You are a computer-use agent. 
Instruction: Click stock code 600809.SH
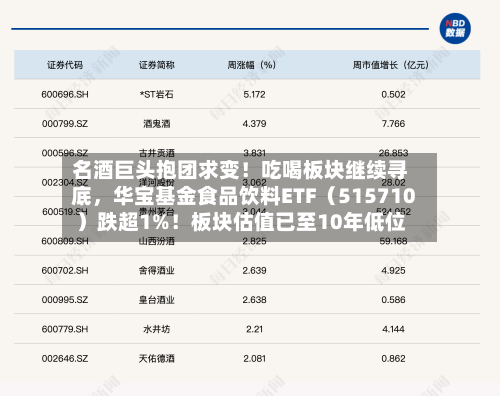[65, 241]
